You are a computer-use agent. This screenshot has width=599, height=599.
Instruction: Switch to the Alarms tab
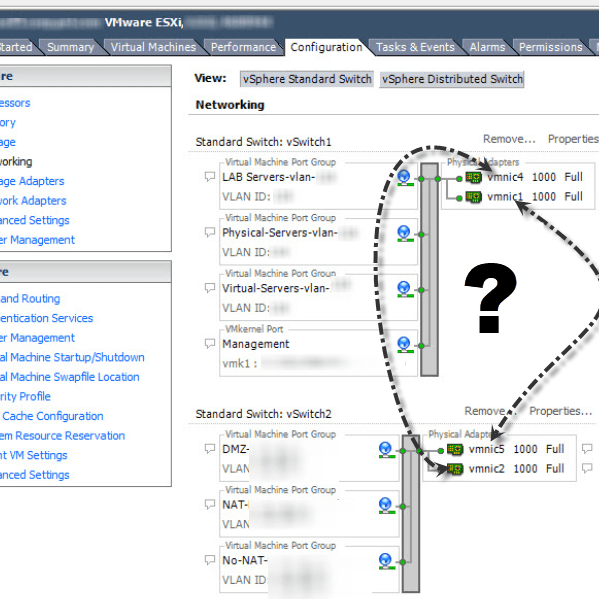coord(487,47)
